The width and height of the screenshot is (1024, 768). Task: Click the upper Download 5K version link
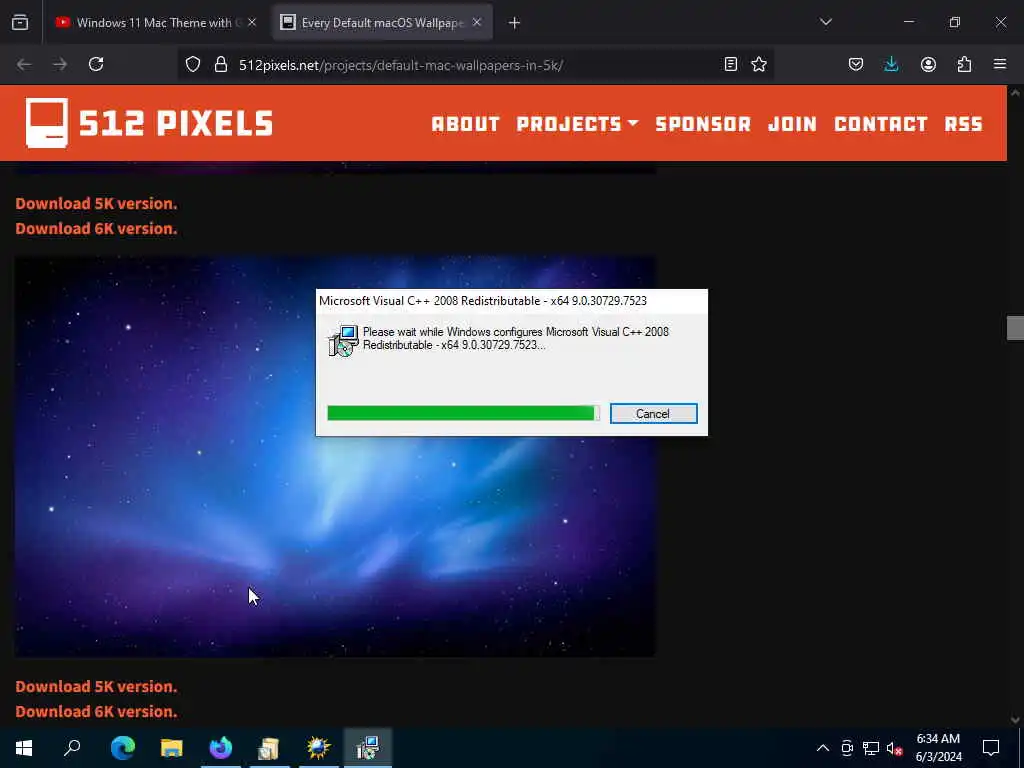pyautogui.click(x=96, y=204)
